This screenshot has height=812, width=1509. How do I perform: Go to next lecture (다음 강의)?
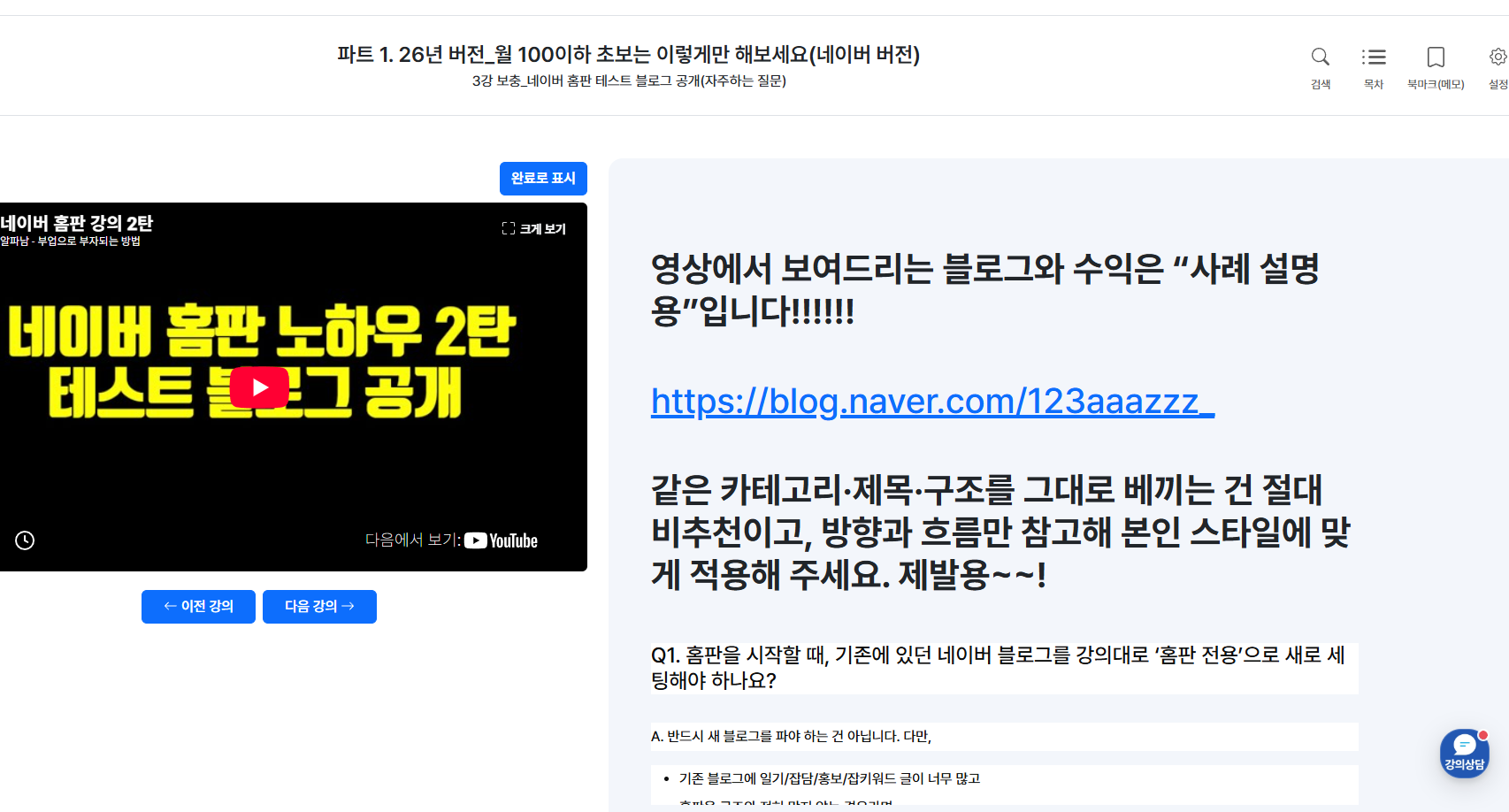(x=319, y=607)
